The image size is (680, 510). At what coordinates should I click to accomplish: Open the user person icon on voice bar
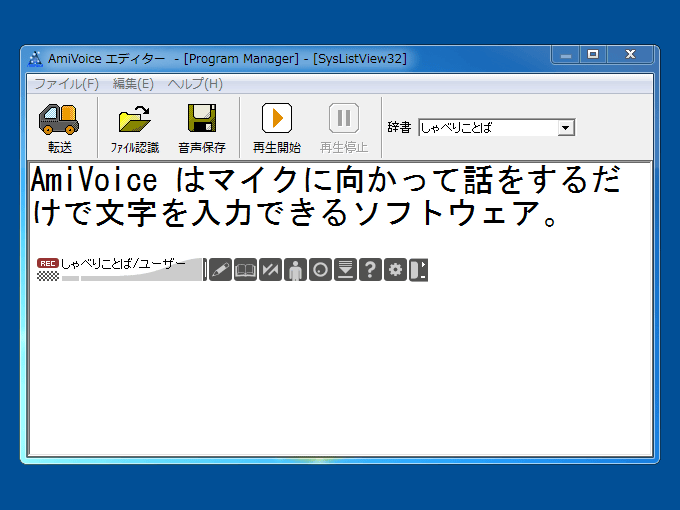pyautogui.click(x=295, y=270)
